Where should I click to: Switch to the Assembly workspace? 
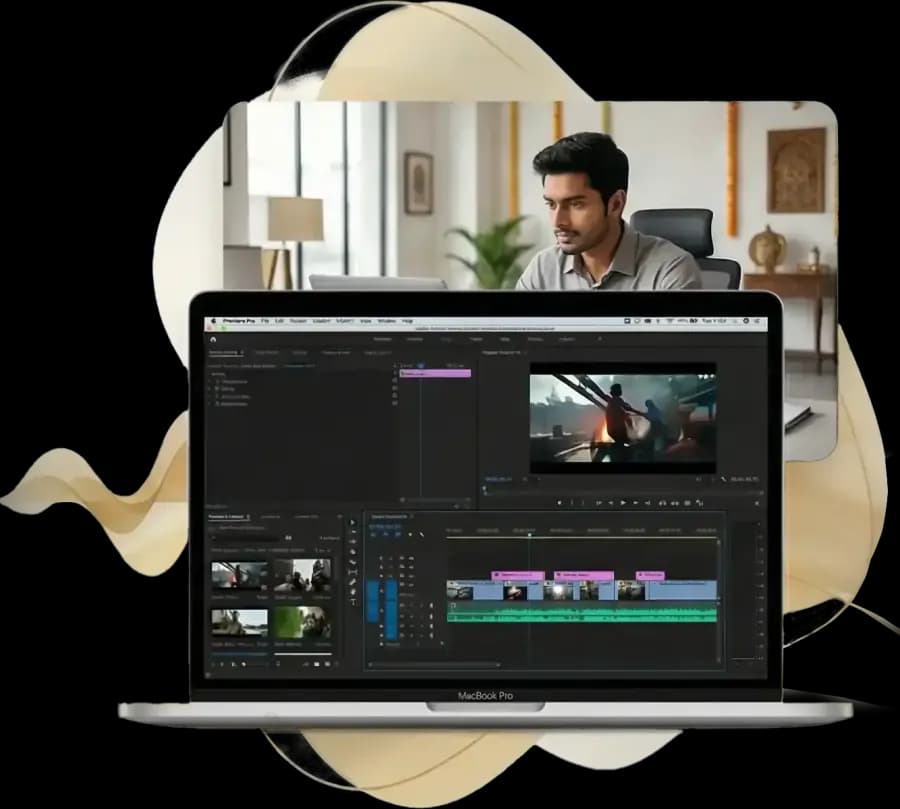[x=415, y=339]
